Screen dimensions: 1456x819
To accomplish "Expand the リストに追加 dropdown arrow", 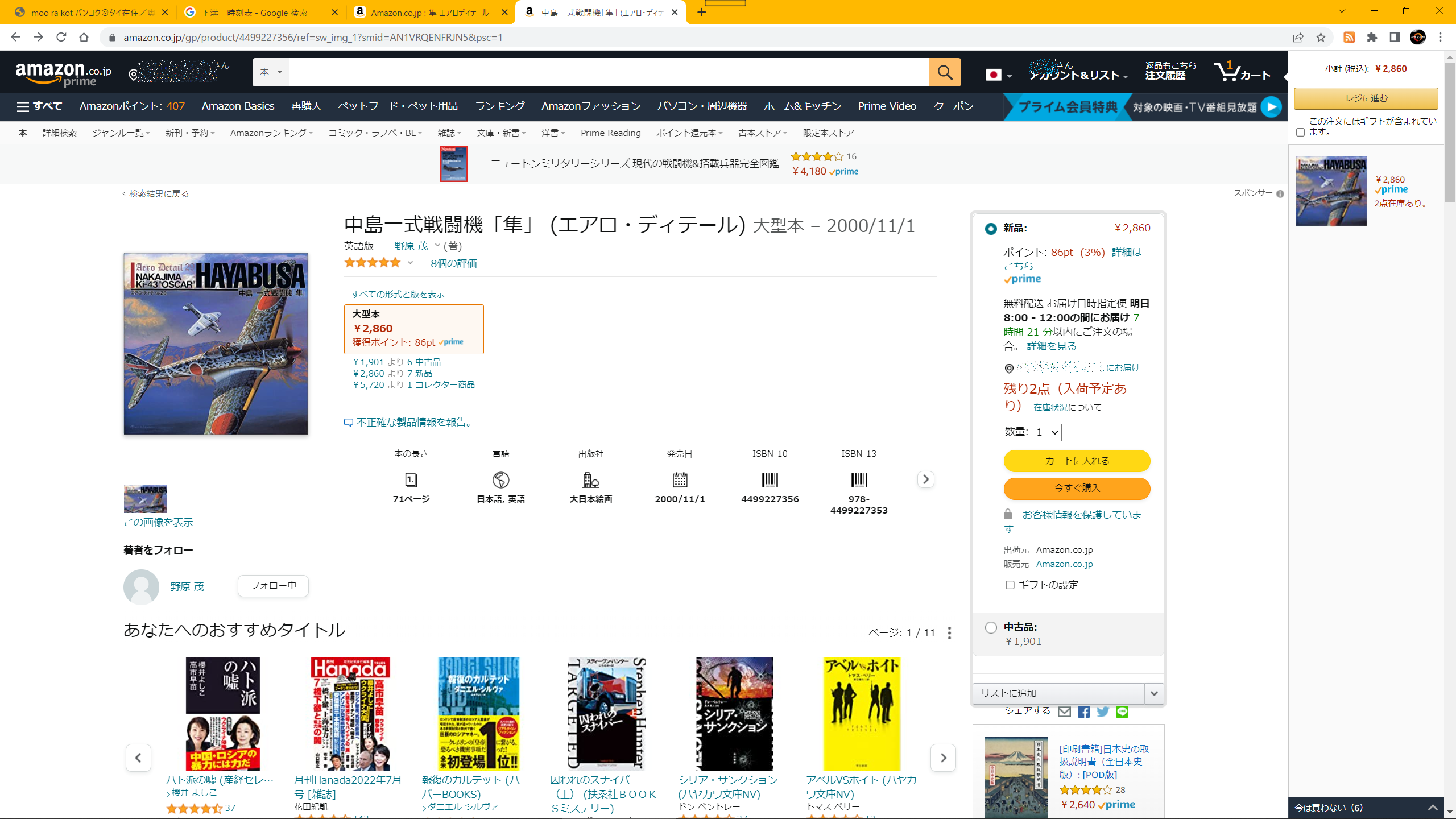I will coord(1154,693).
